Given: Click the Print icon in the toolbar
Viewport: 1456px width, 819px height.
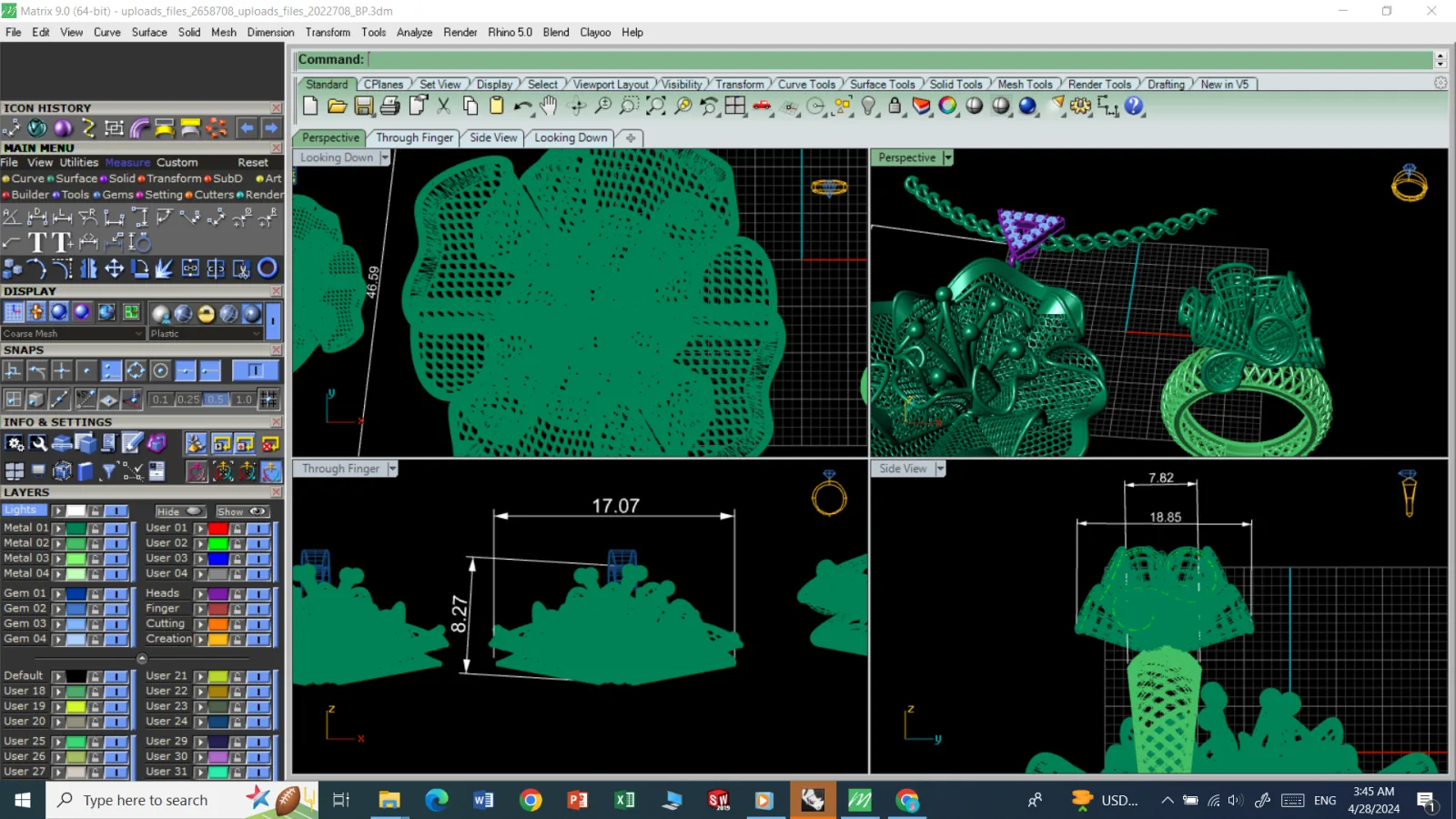Looking at the screenshot, I should [x=389, y=106].
